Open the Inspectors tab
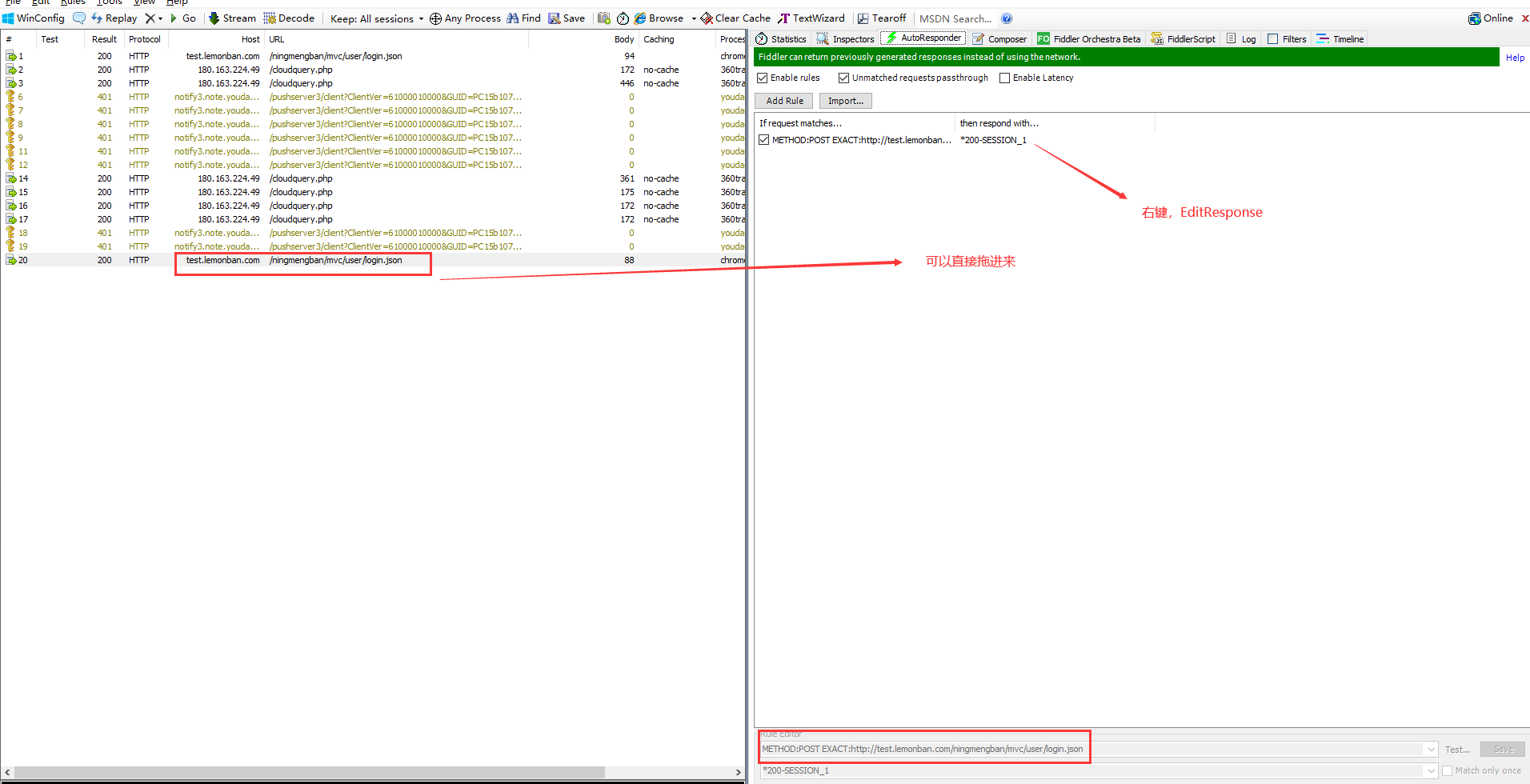 tap(846, 38)
